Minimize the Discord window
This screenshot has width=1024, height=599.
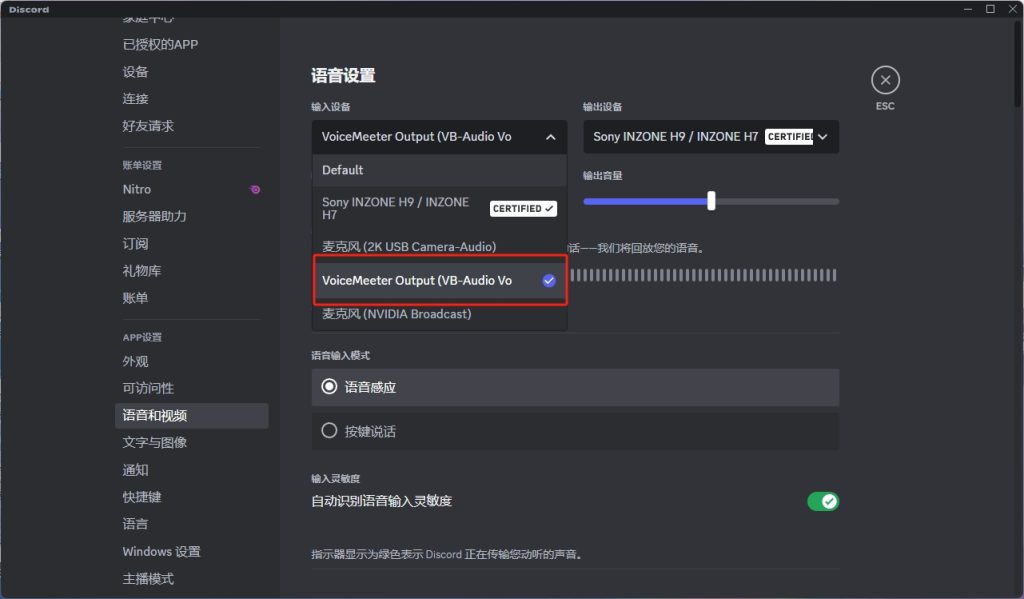pyautogui.click(x=968, y=9)
